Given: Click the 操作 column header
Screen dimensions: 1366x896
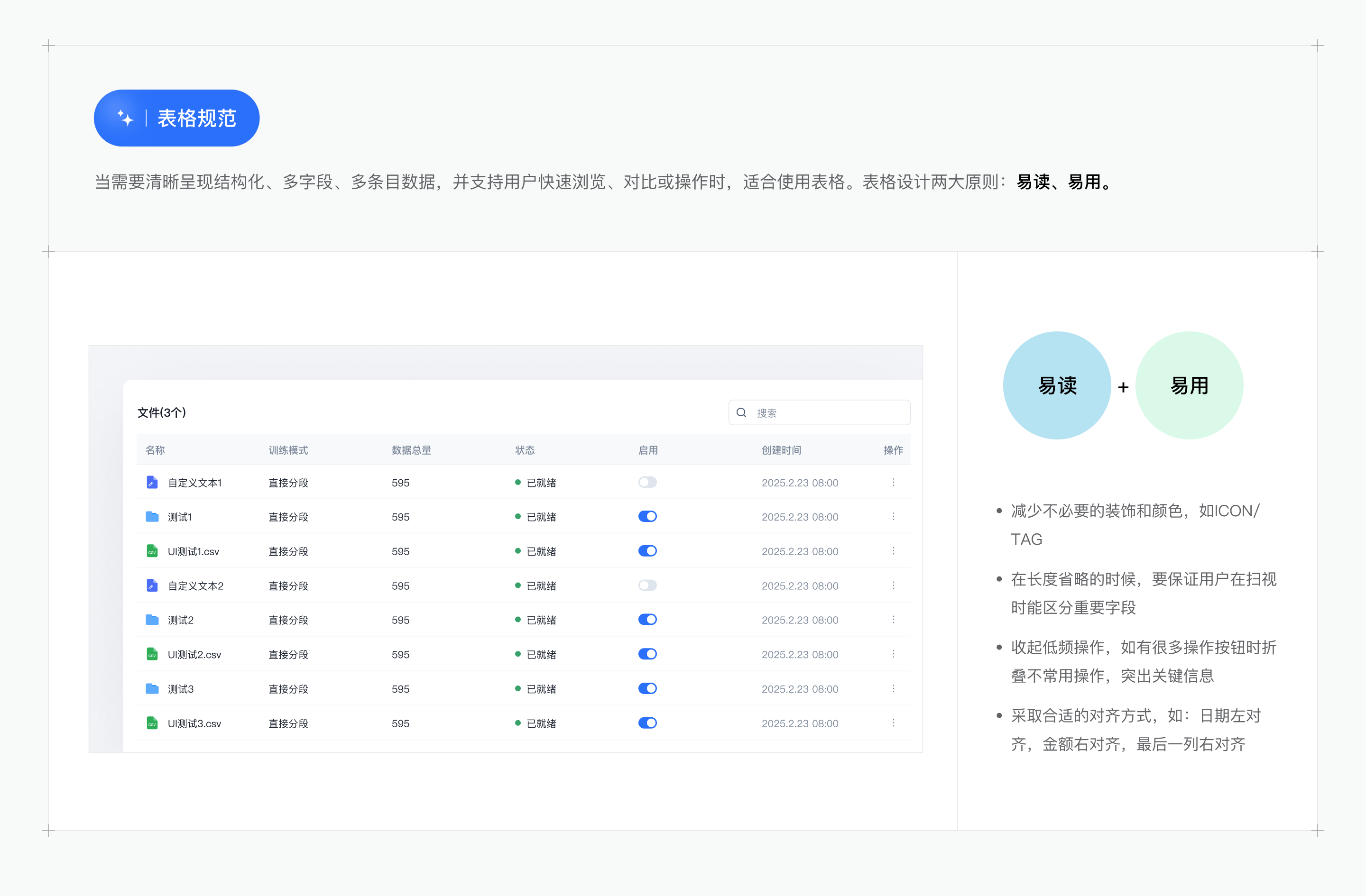Looking at the screenshot, I should tap(893, 450).
